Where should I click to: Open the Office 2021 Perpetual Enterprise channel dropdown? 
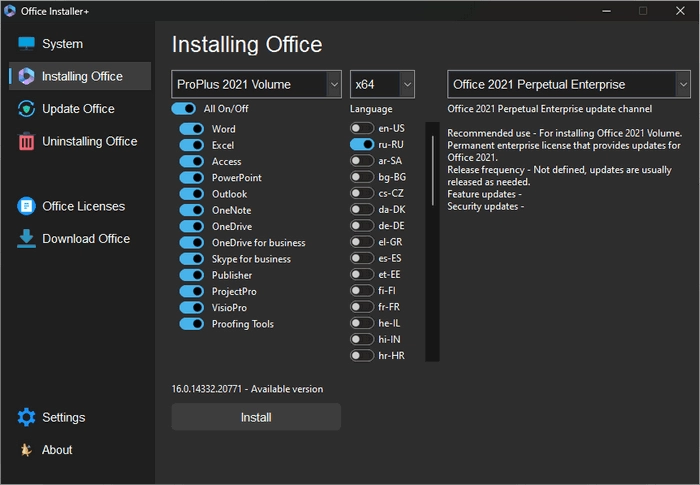pos(568,84)
